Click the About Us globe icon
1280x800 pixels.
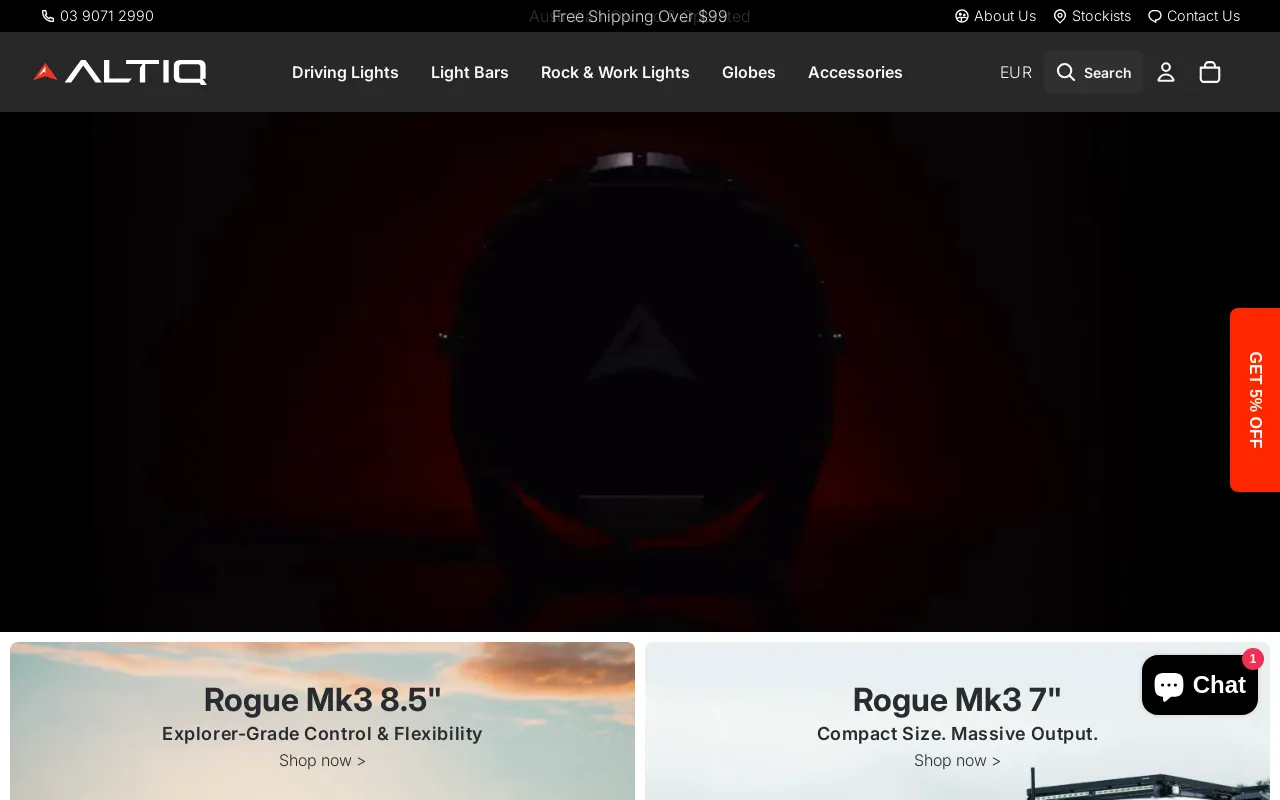coord(962,16)
